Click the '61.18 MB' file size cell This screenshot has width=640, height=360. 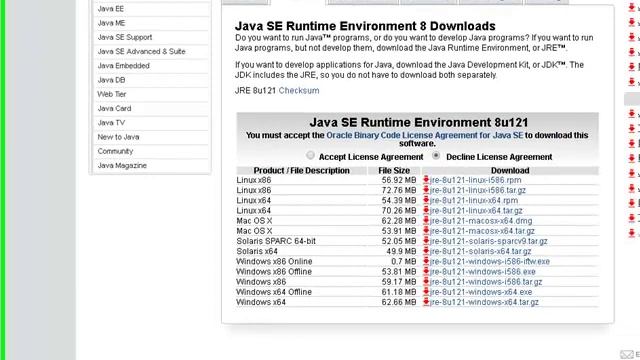[399, 292]
